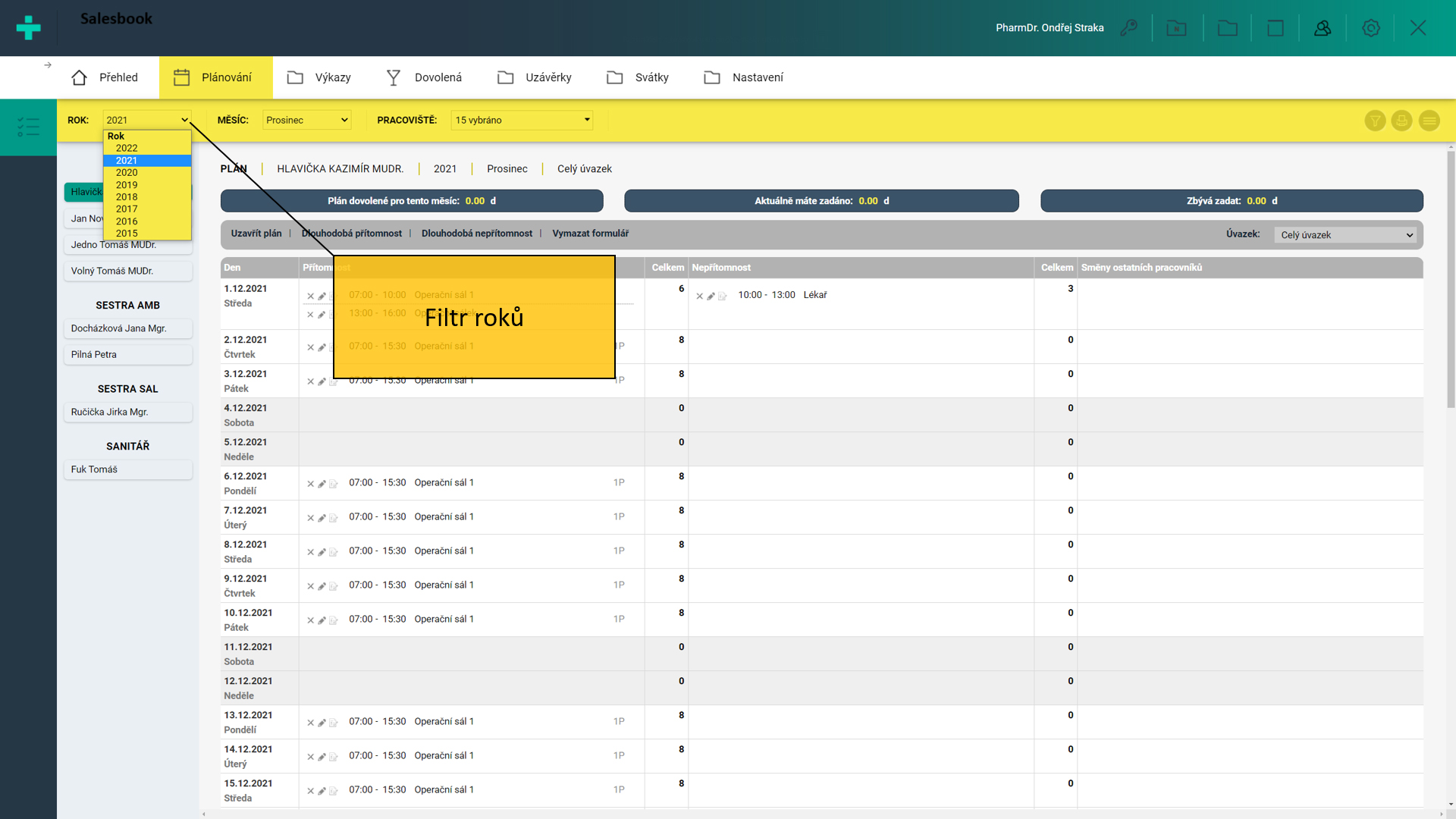Select year 2019 in the Rok dropdown list
The image size is (1456, 819).
(x=127, y=184)
